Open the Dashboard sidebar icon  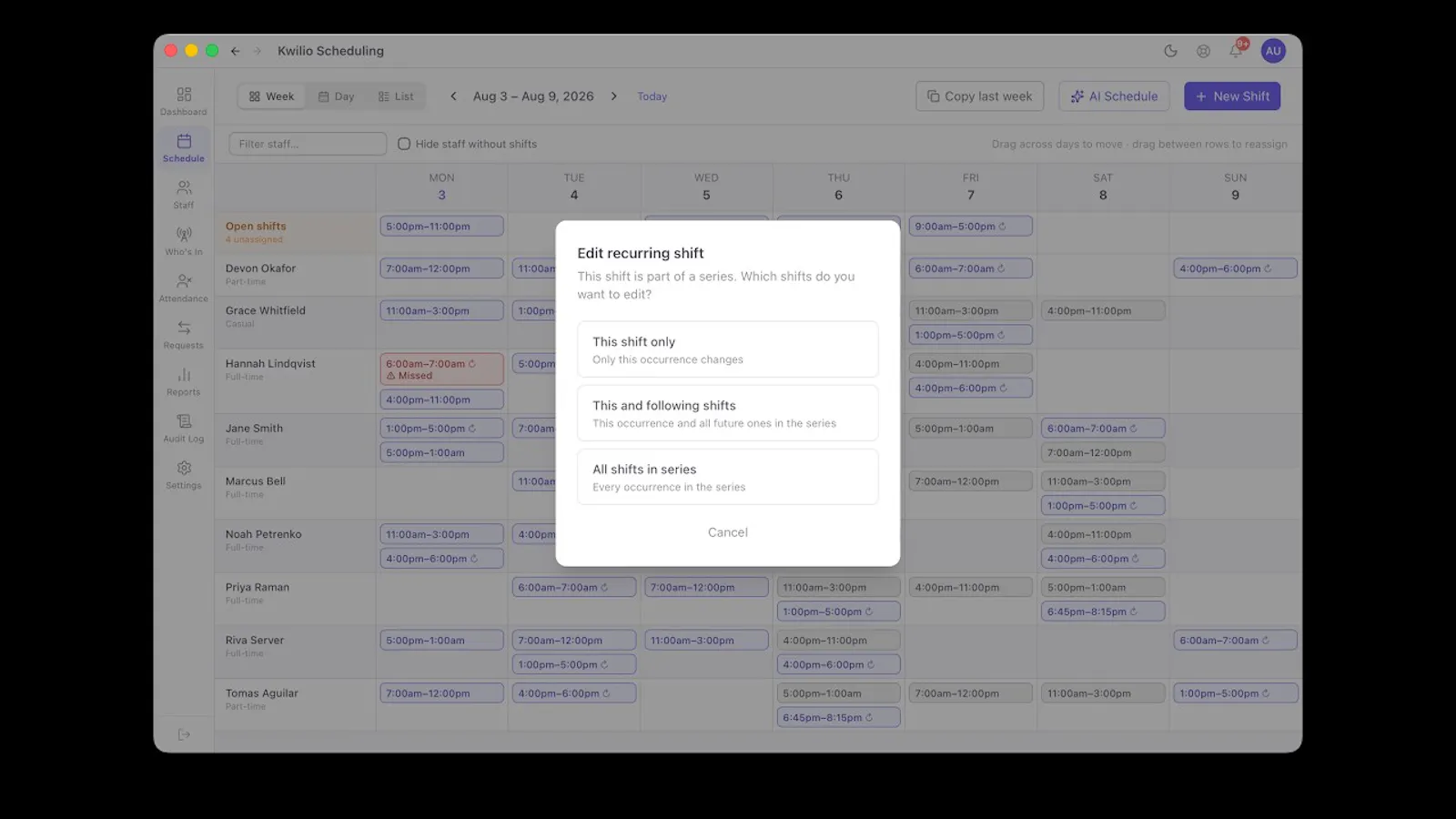tap(184, 101)
